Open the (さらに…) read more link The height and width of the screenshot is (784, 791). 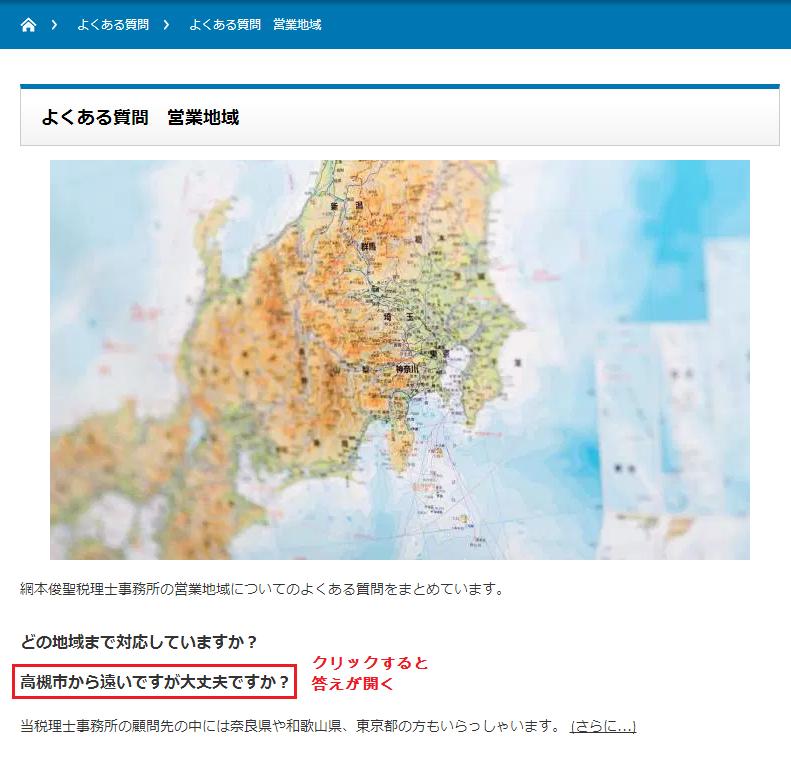pyautogui.click(x=602, y=726)
